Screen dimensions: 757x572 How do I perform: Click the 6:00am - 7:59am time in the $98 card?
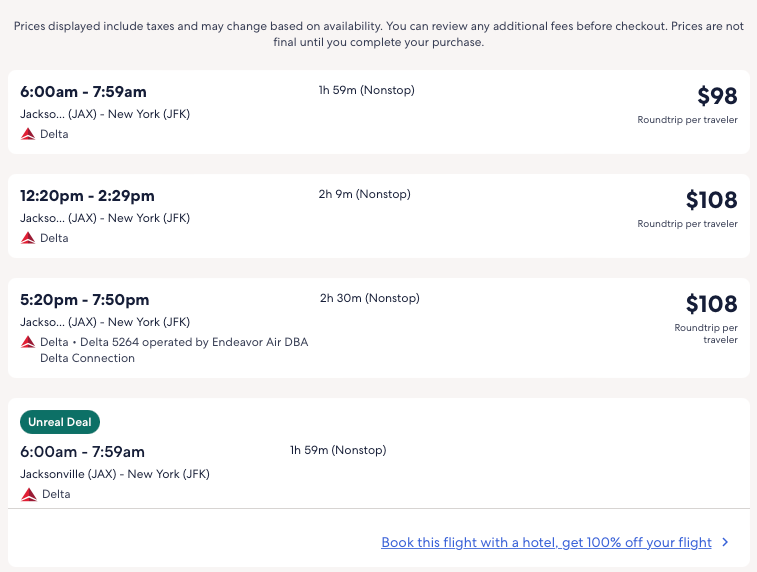pos(82,92)
